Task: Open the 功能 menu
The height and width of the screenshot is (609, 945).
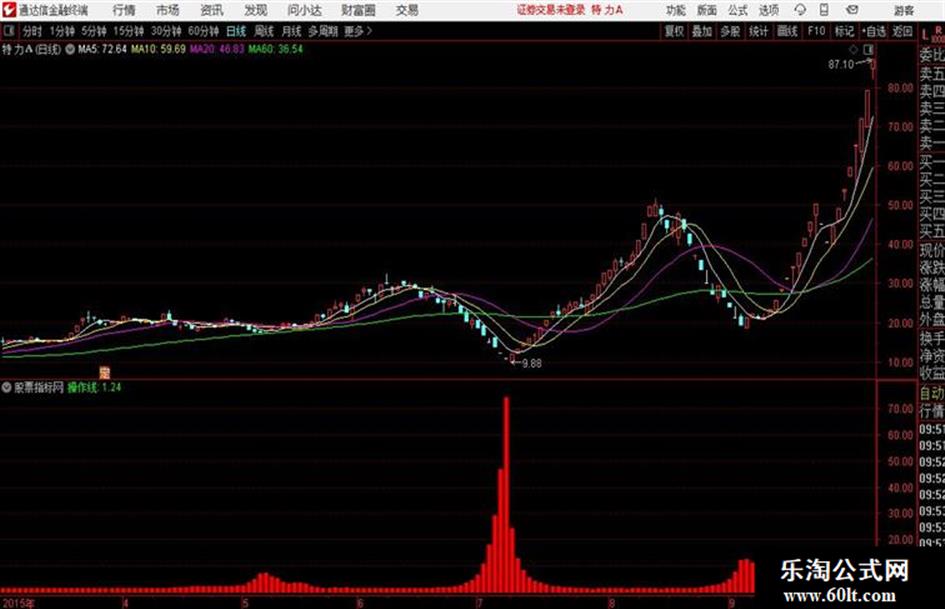Action: [x=676, y=10]
